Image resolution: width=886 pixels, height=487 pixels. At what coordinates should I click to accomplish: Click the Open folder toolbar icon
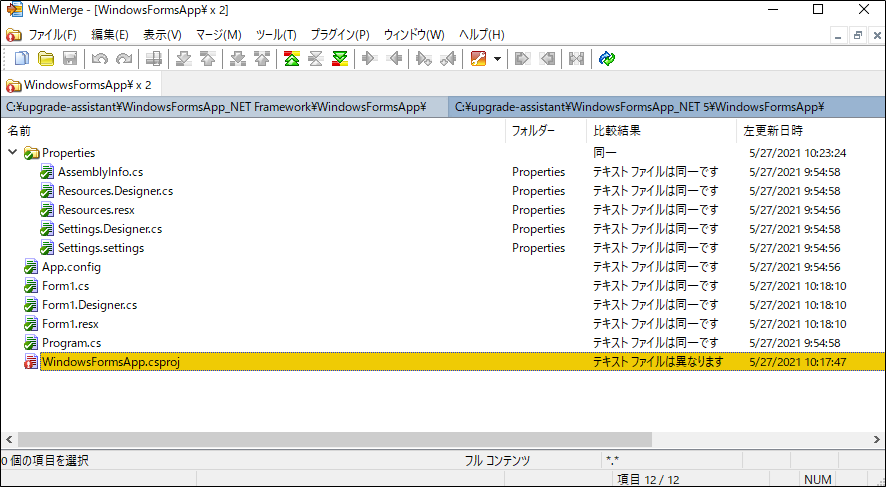pos(46,58)
